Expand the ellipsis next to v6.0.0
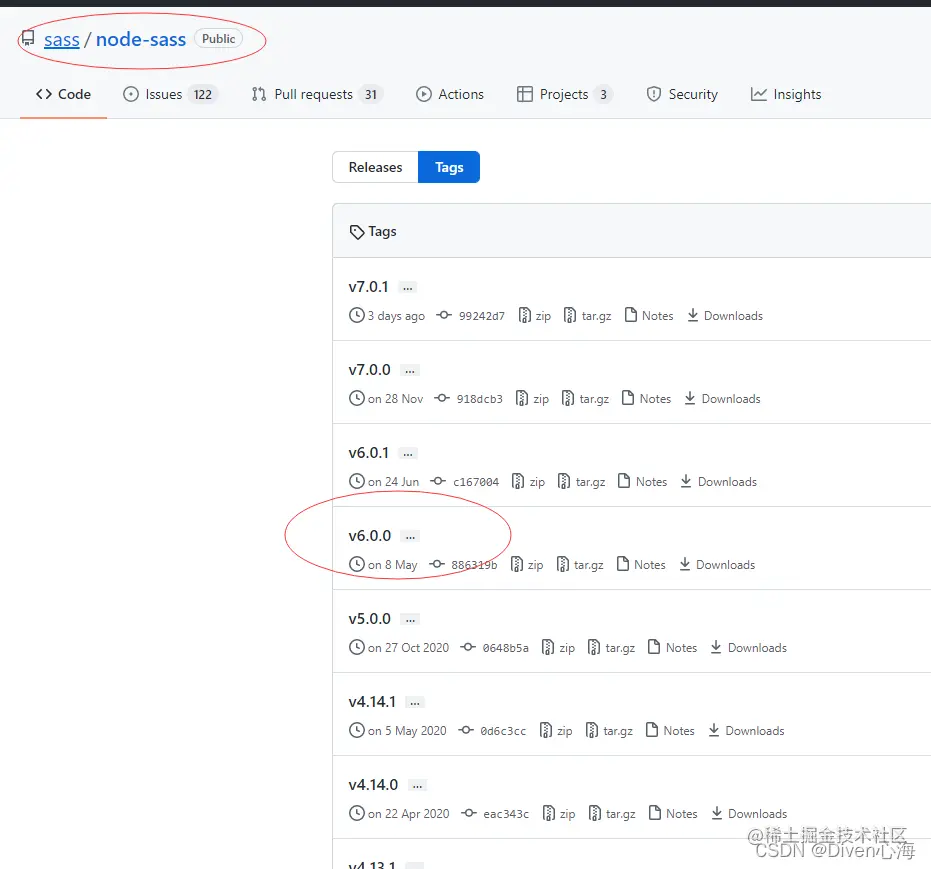This screenshot has width=931, height=869. tap(410, 537)
